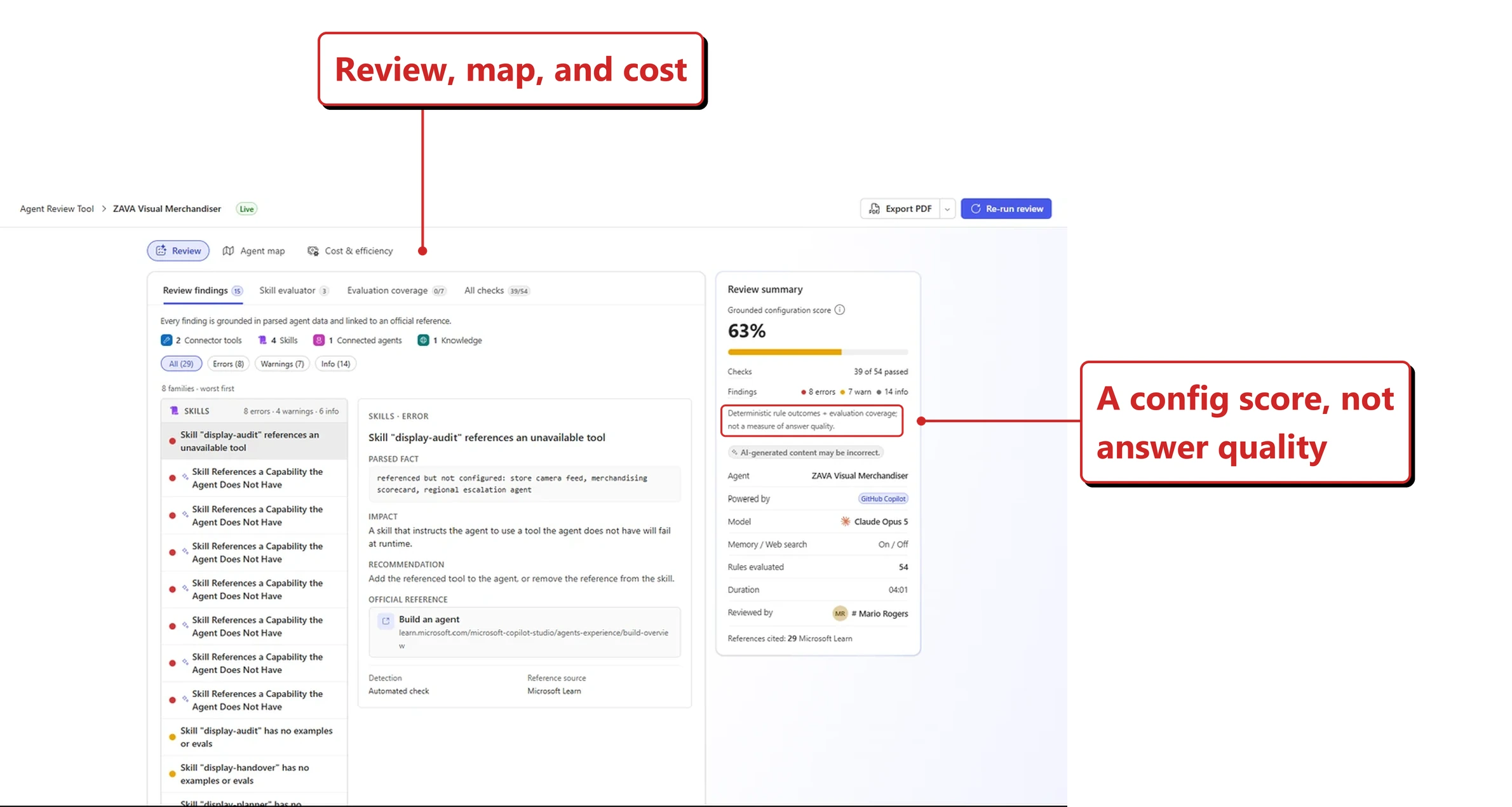Click the Live status badge

coord(246,209)
